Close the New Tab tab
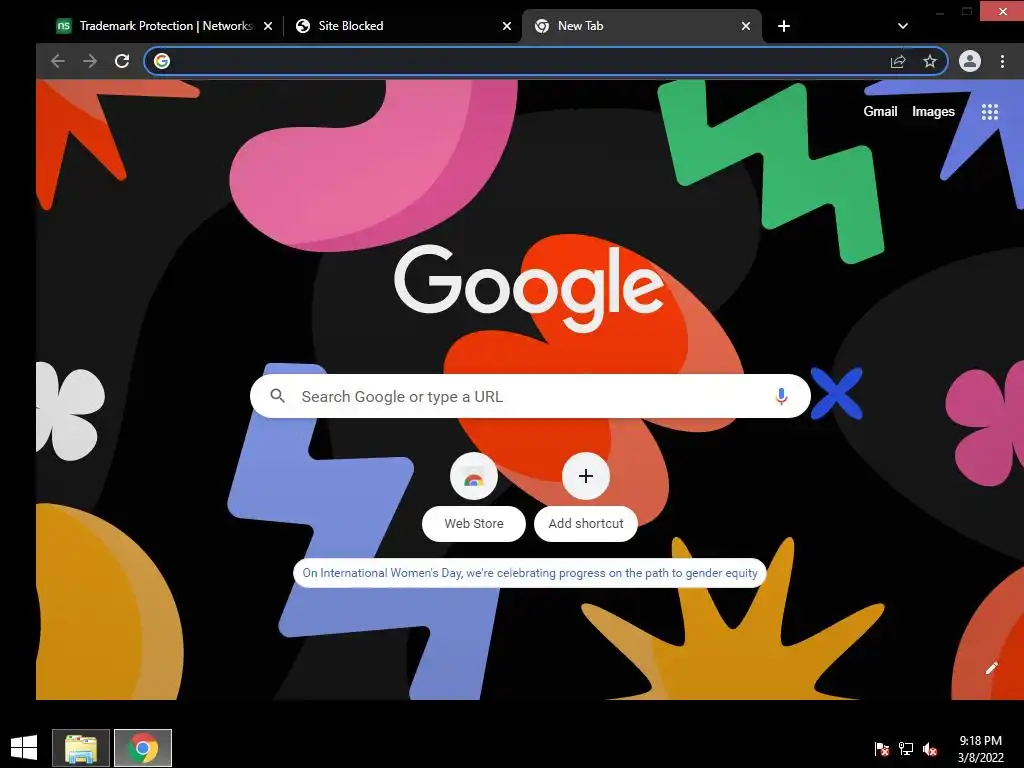The image size is (1024, 768). point(746,26)
